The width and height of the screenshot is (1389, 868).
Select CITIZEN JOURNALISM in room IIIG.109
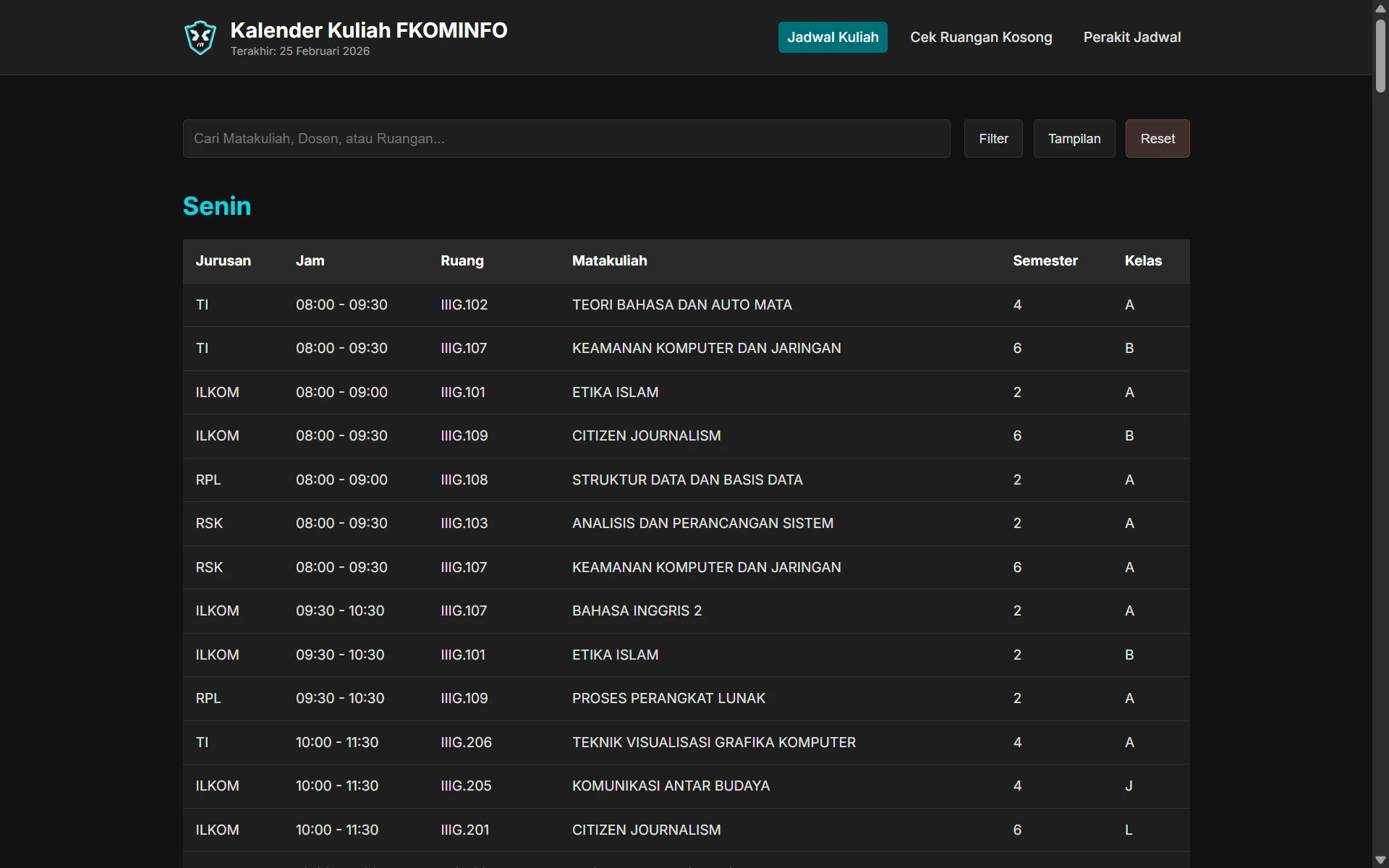click(687, 436)
